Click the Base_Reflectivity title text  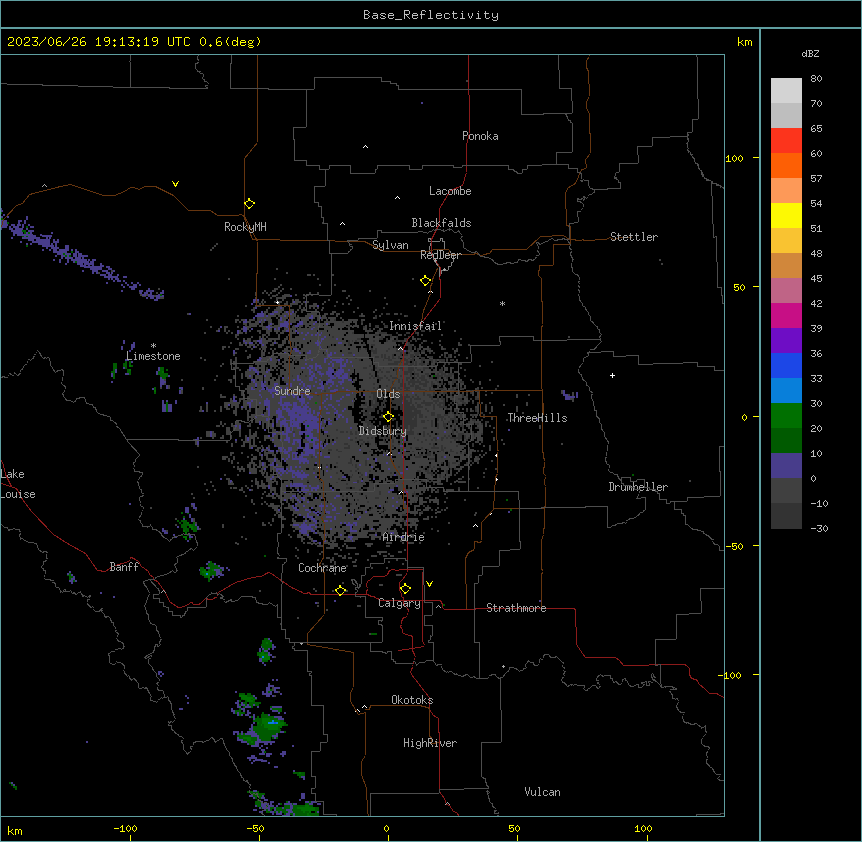pos(431,15)
